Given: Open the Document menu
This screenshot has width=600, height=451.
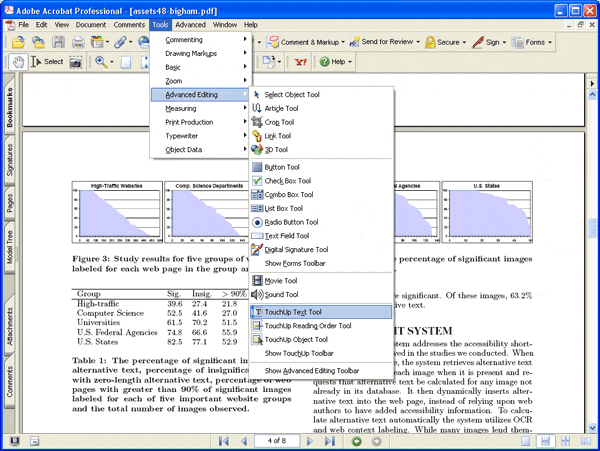Looking at the screenshot, I should (91, 25).
